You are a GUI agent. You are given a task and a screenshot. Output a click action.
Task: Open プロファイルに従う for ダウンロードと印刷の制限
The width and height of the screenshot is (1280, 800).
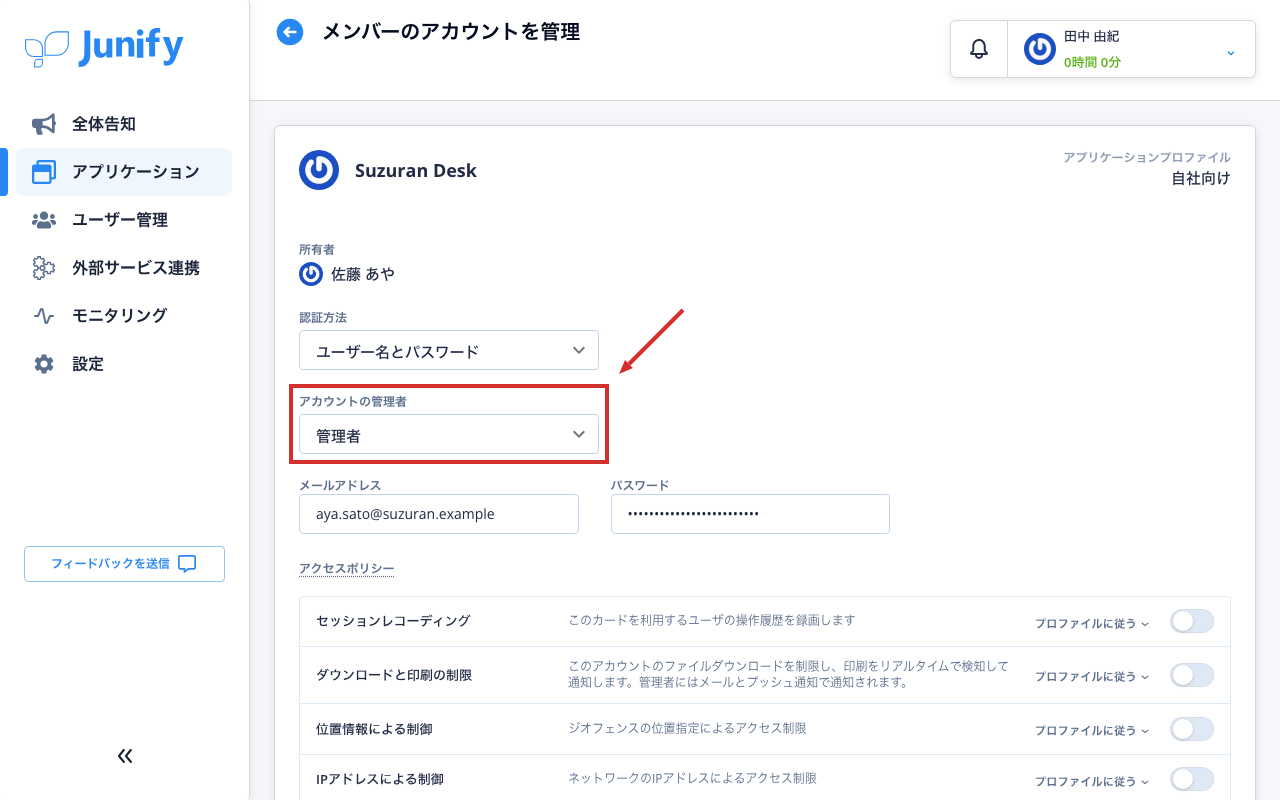coord(1092,676)
